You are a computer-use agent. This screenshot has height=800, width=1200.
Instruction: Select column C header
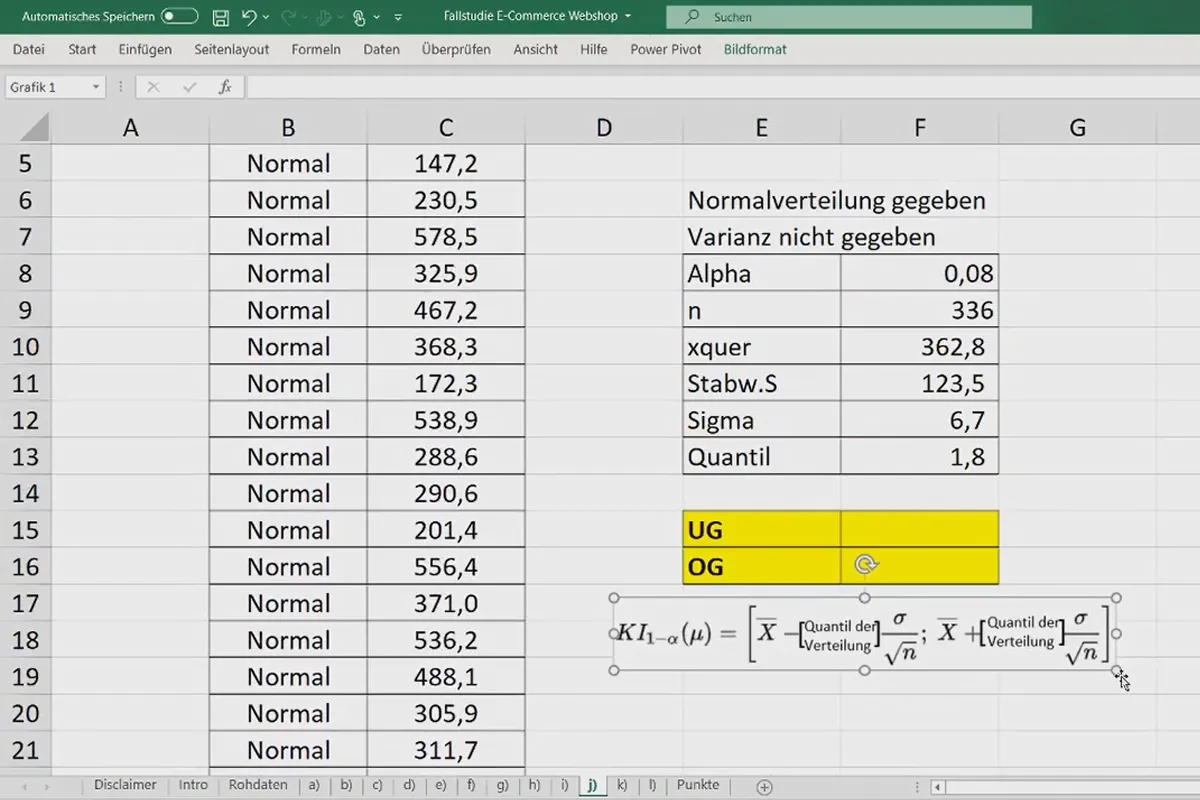click(446, 128)
